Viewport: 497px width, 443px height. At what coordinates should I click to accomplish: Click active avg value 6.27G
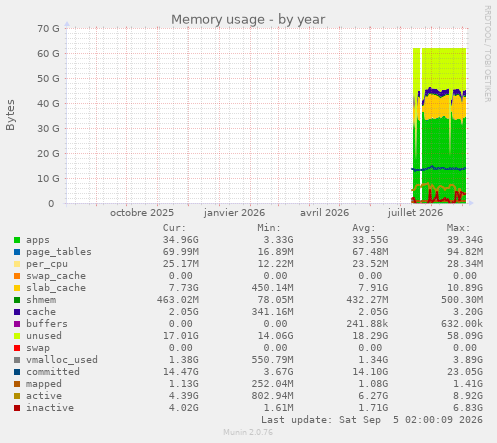coord(373,396)
